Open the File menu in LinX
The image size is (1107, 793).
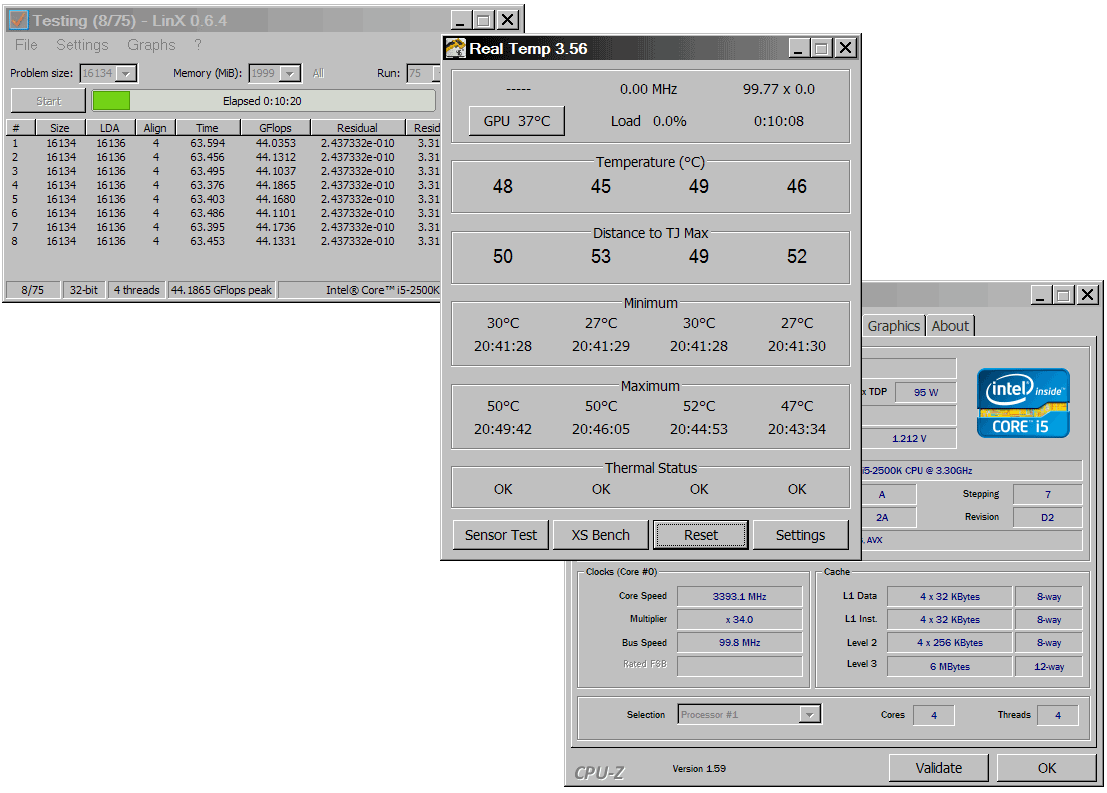coord(27,45)
